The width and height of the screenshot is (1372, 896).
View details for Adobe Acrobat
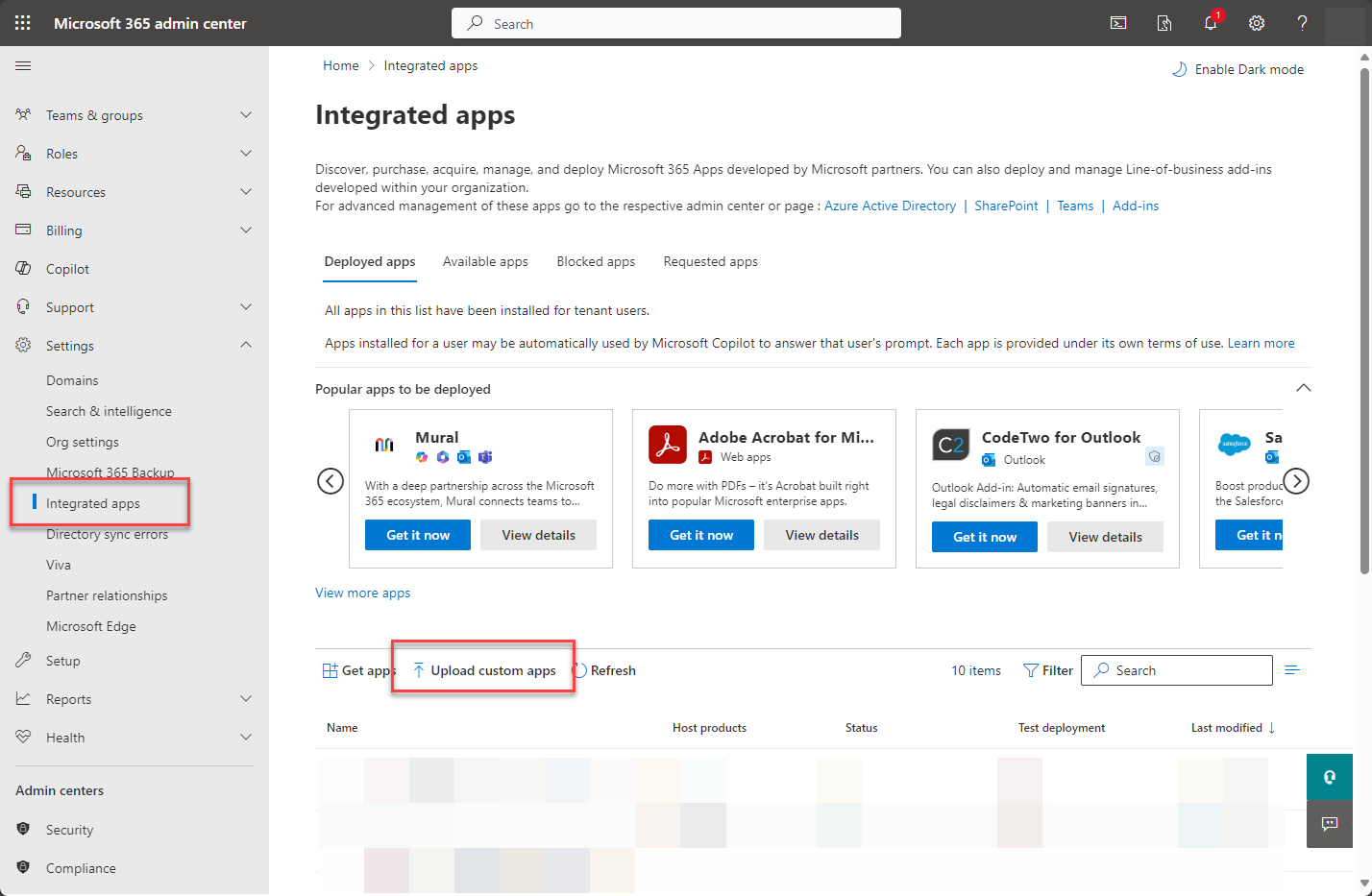(x=821, y=535)
